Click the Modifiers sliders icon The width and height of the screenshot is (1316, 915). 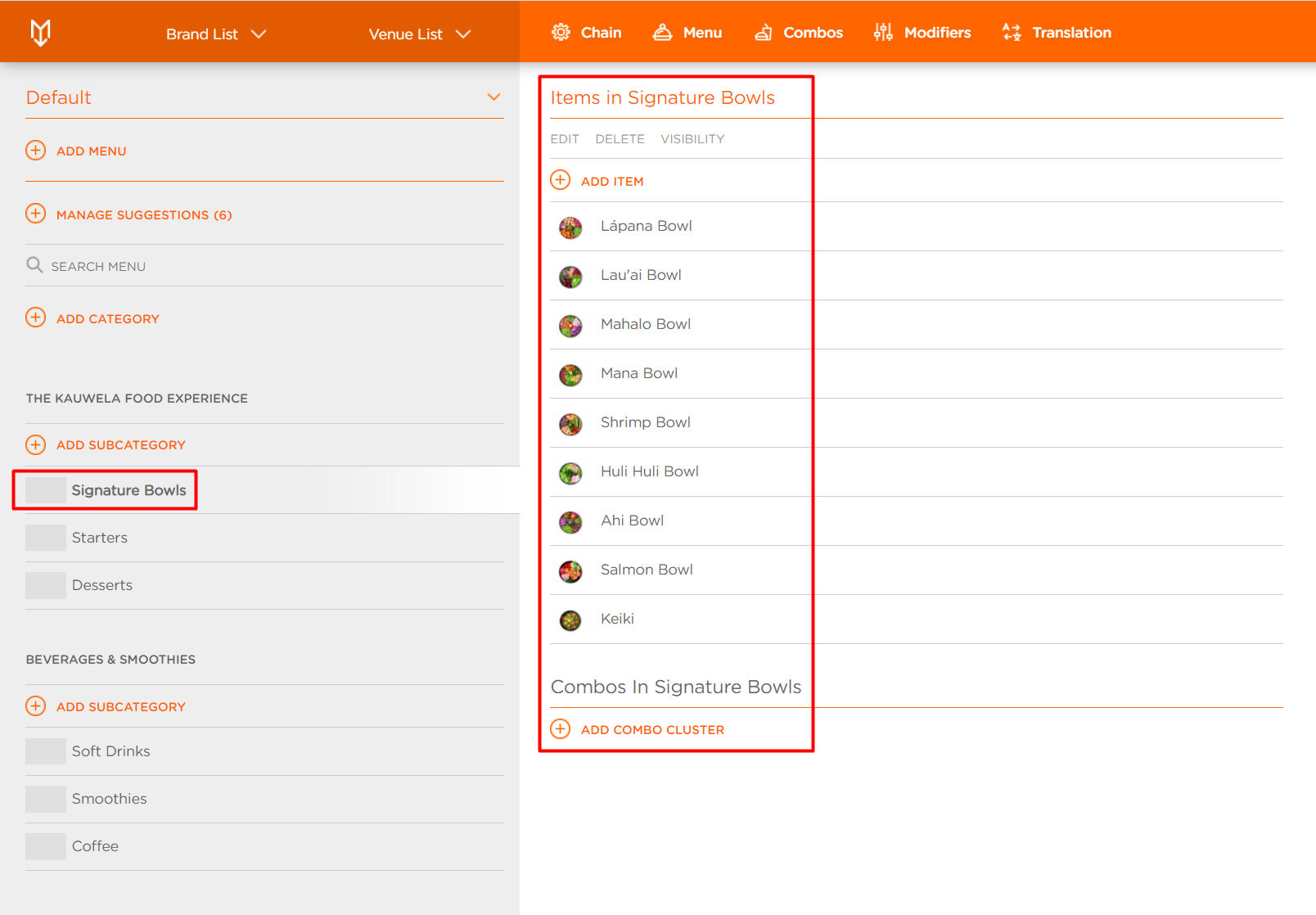point(883,33)
